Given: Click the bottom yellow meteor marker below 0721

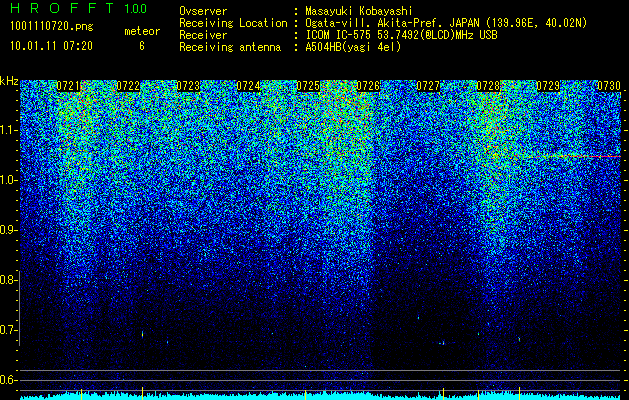Looking at the screenshot, I should coord(81,394).
